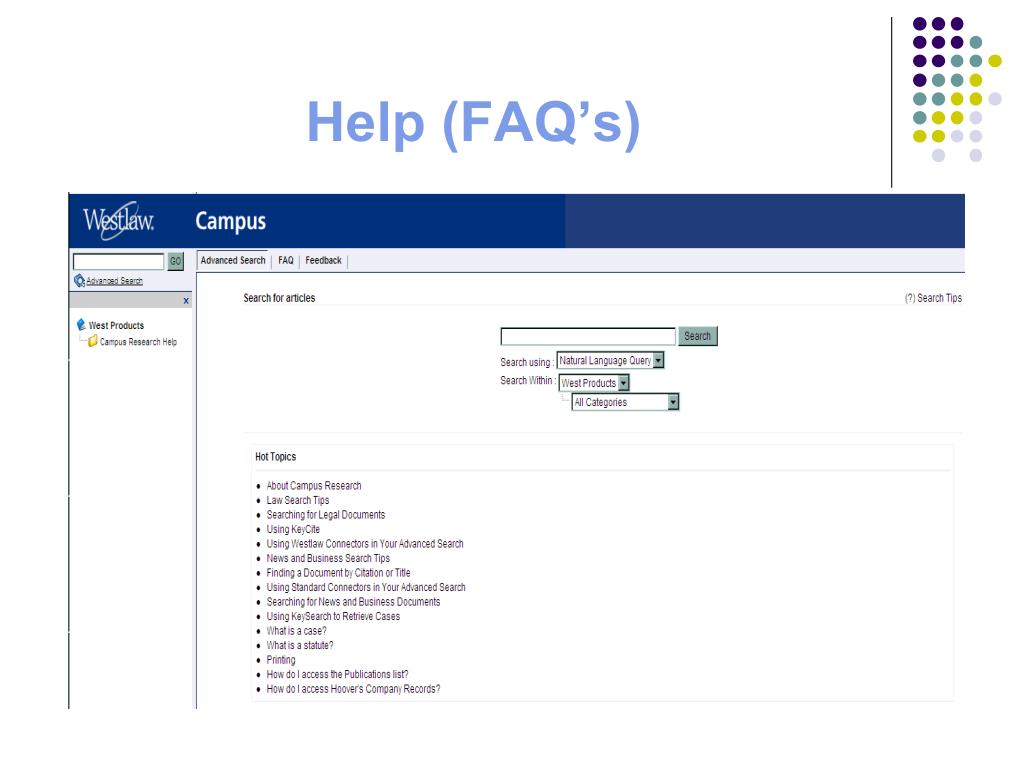Open Using KeyCite topic
1024x768 pixels.
(293, 529)
